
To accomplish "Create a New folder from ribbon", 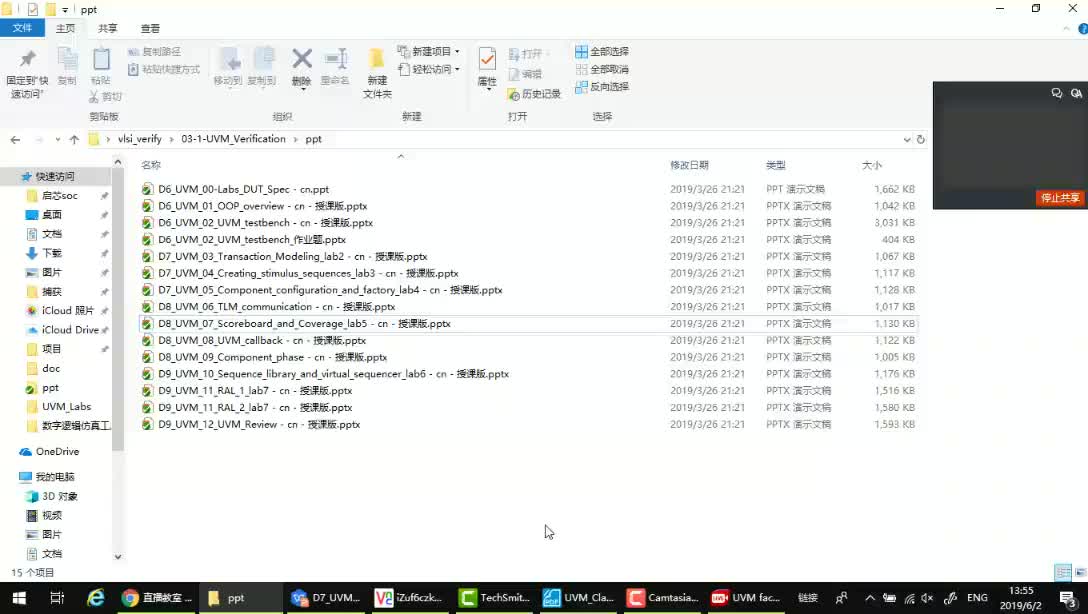I will [377, 73].
